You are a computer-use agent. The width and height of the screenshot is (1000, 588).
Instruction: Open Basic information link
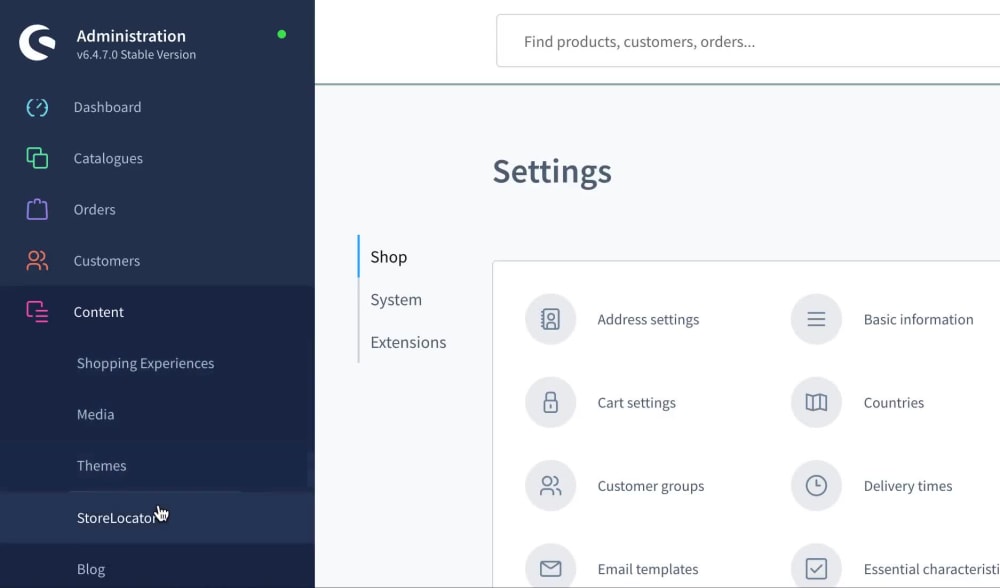pyautogui.click(x=918, y=319)
